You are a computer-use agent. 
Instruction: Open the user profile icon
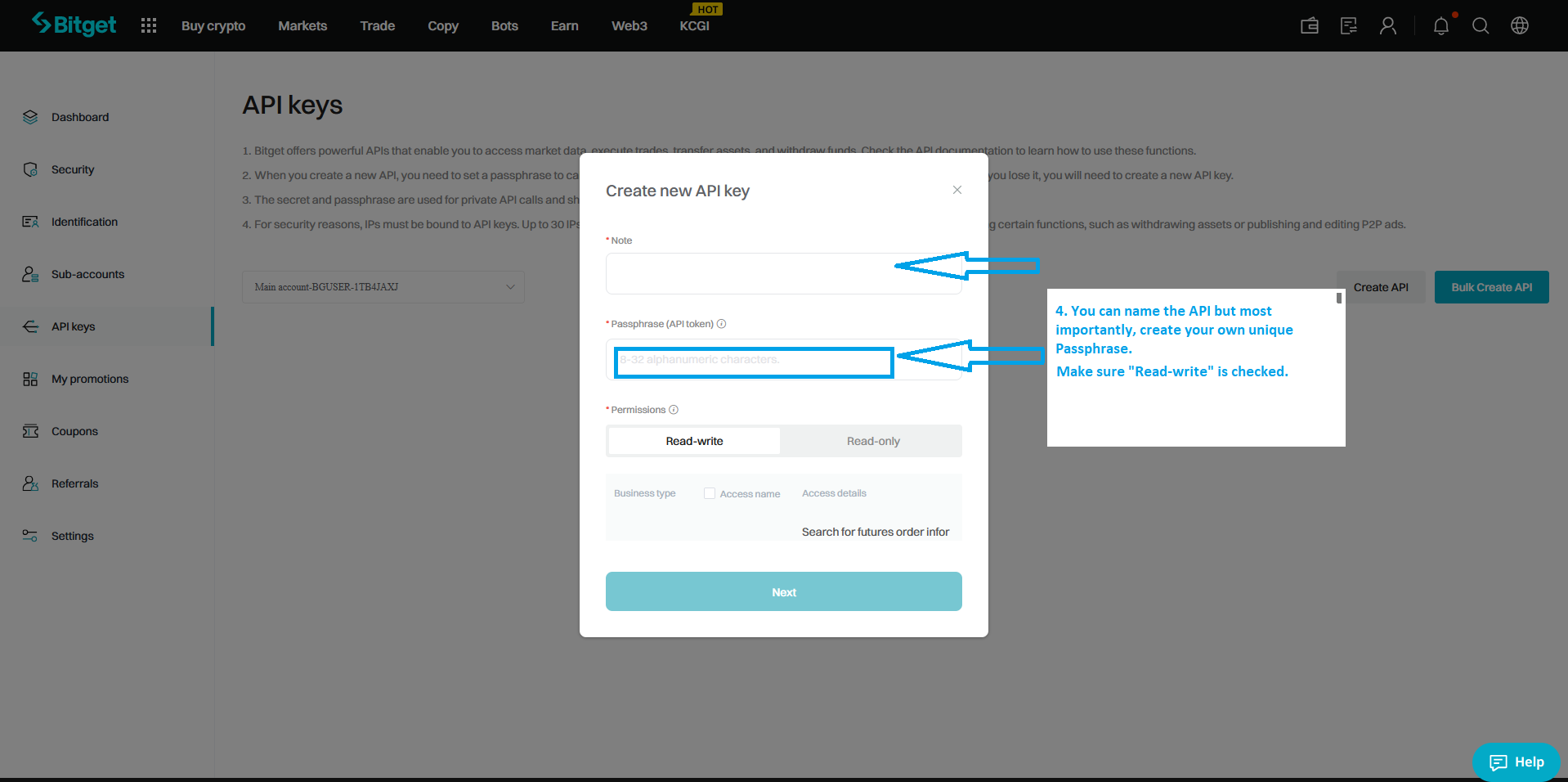point(1388,25)
